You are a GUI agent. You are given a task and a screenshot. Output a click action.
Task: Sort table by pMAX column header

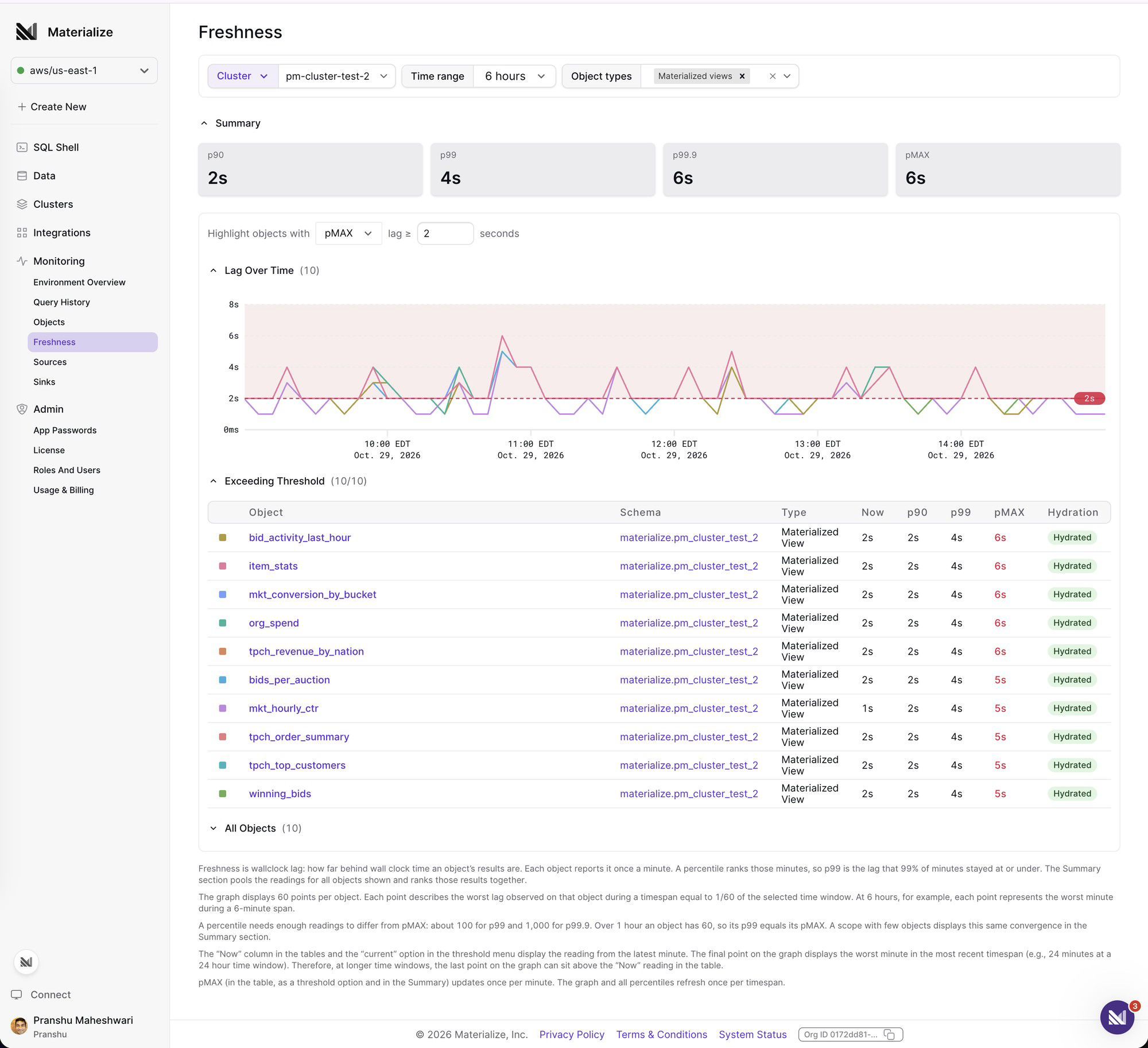(1009, 512)
